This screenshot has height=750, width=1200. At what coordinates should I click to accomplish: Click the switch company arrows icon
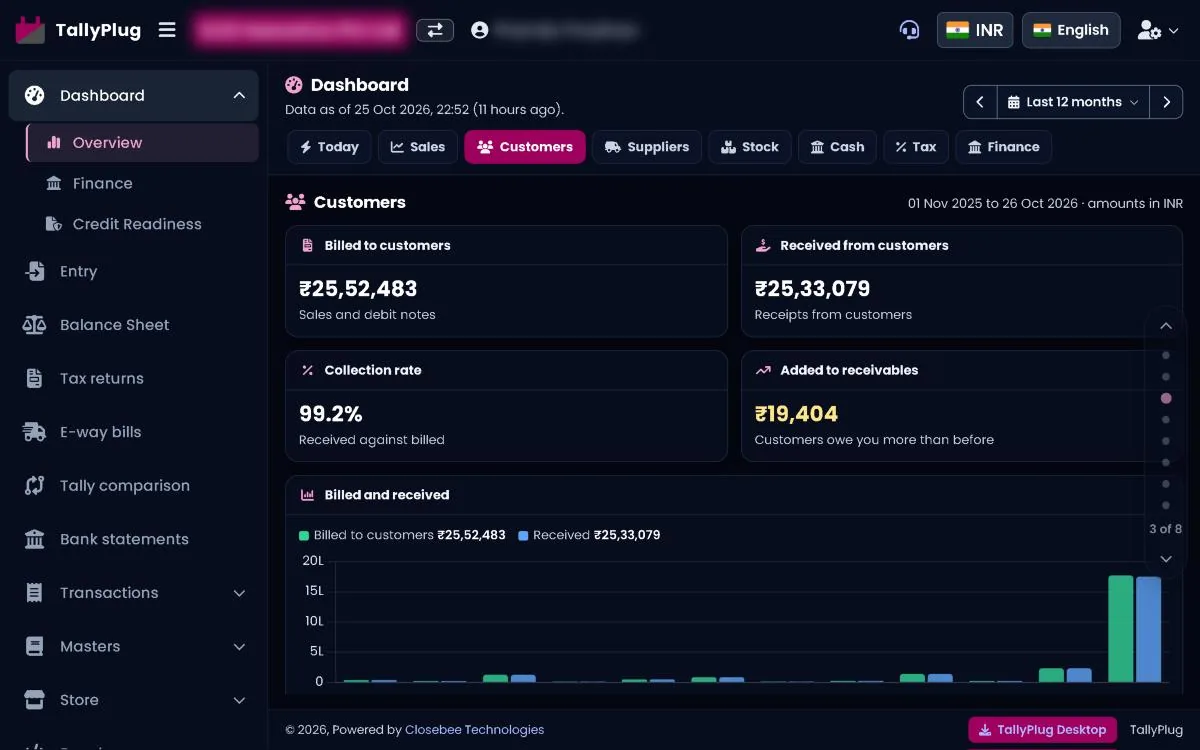click(435, 31)
